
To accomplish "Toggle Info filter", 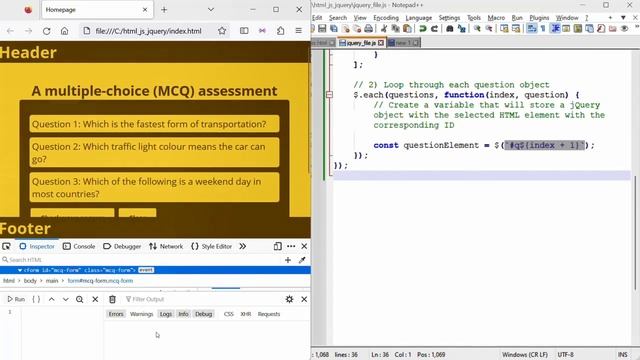I will pos(183,314).
